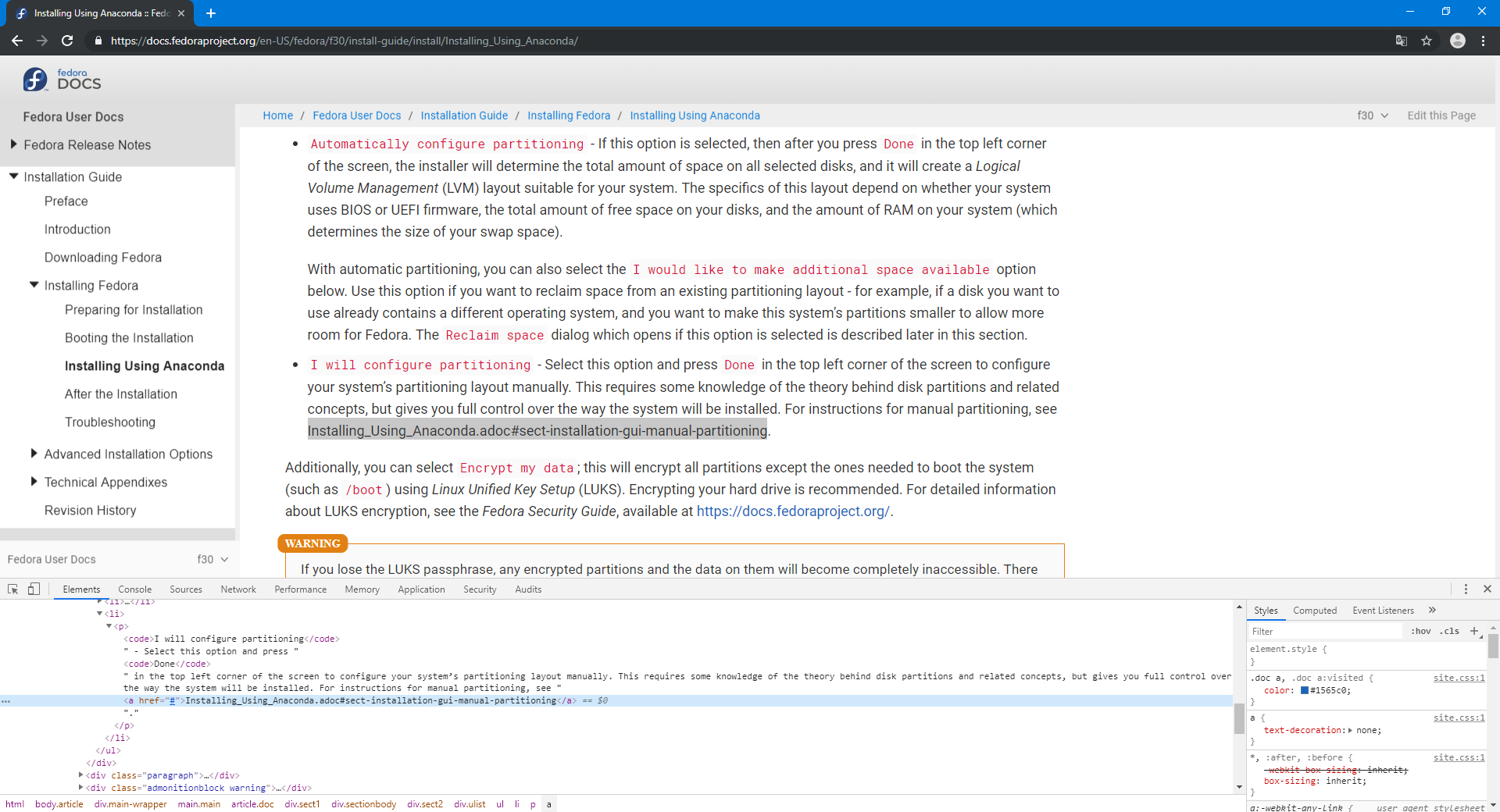This screenshot has height=812, width=1500.
Task: Bookmark this page with the star
Action: point(1427,41)
